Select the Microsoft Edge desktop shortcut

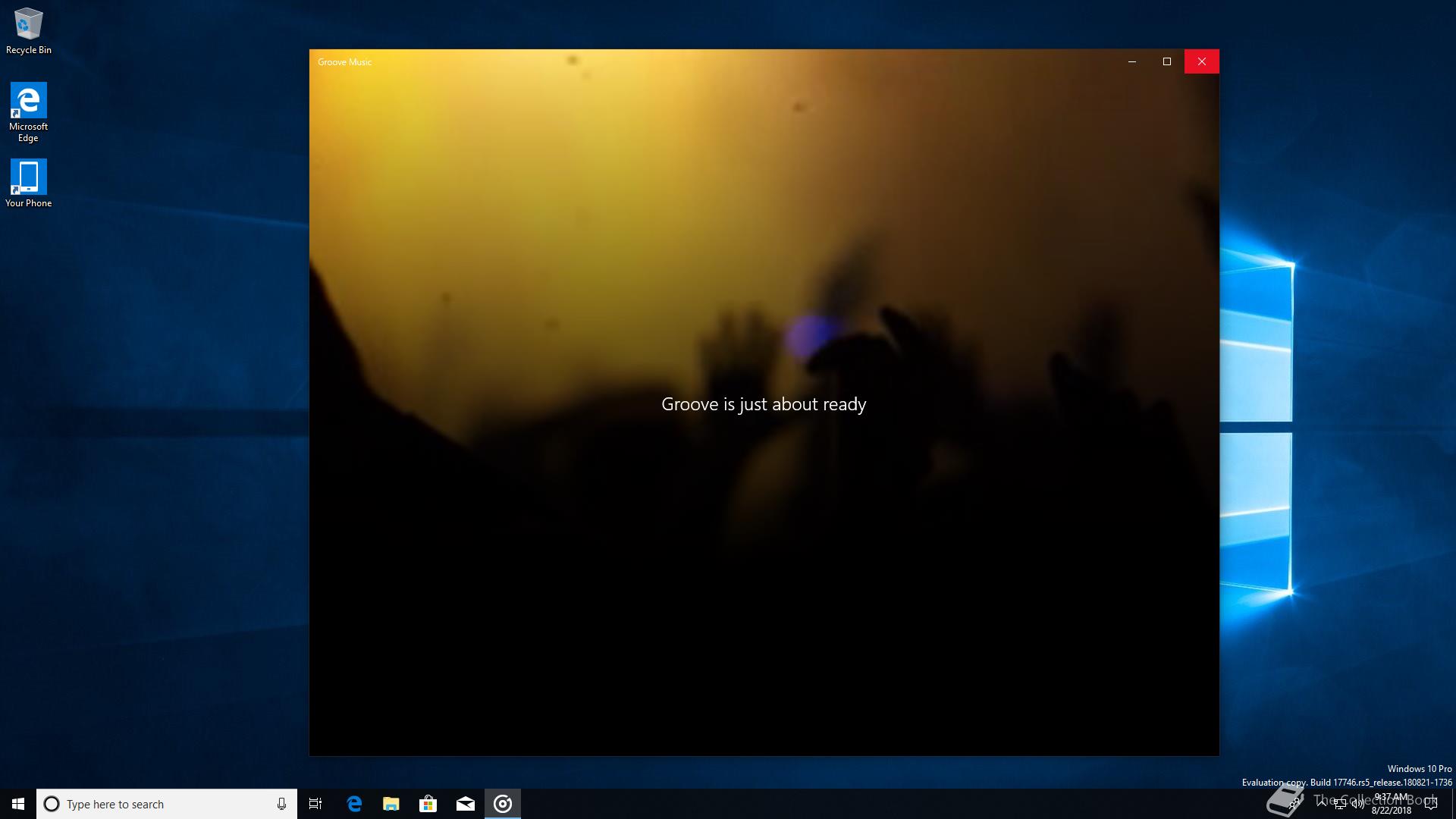28,112
